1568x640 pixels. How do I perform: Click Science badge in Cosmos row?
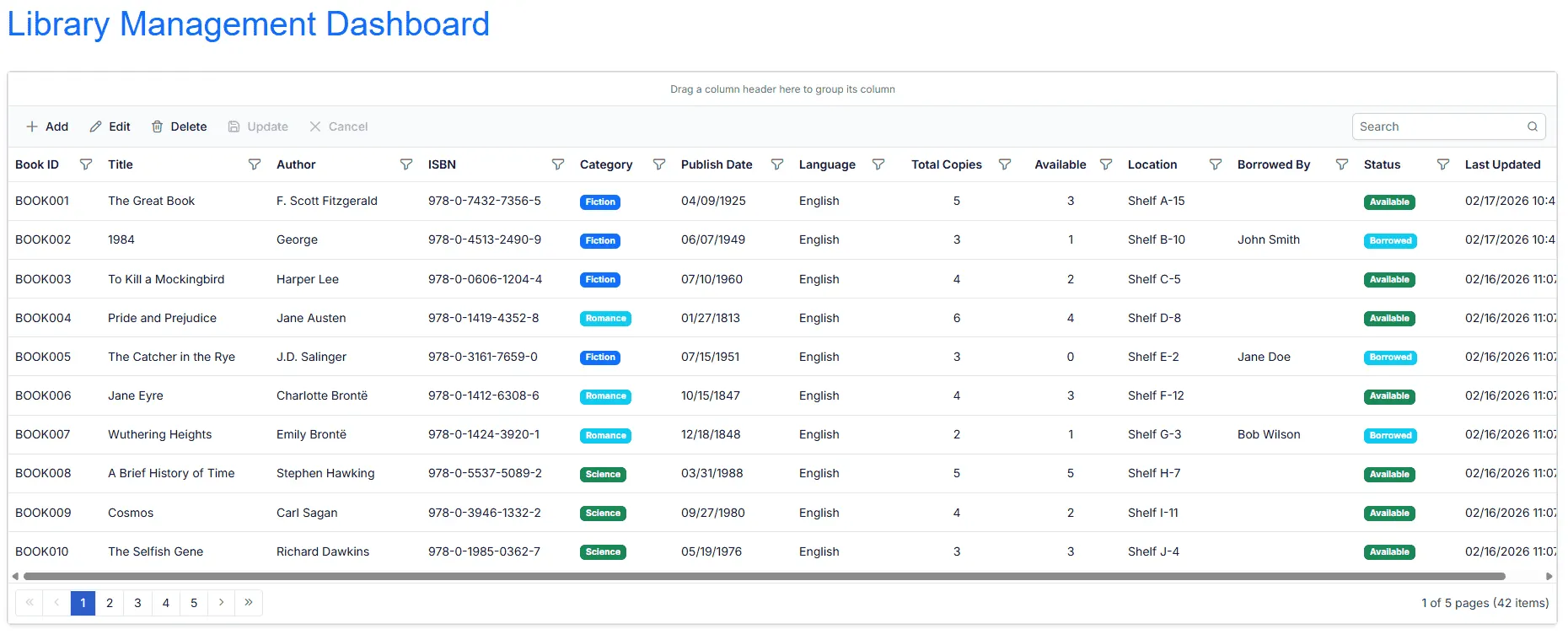tap(603, 513)
